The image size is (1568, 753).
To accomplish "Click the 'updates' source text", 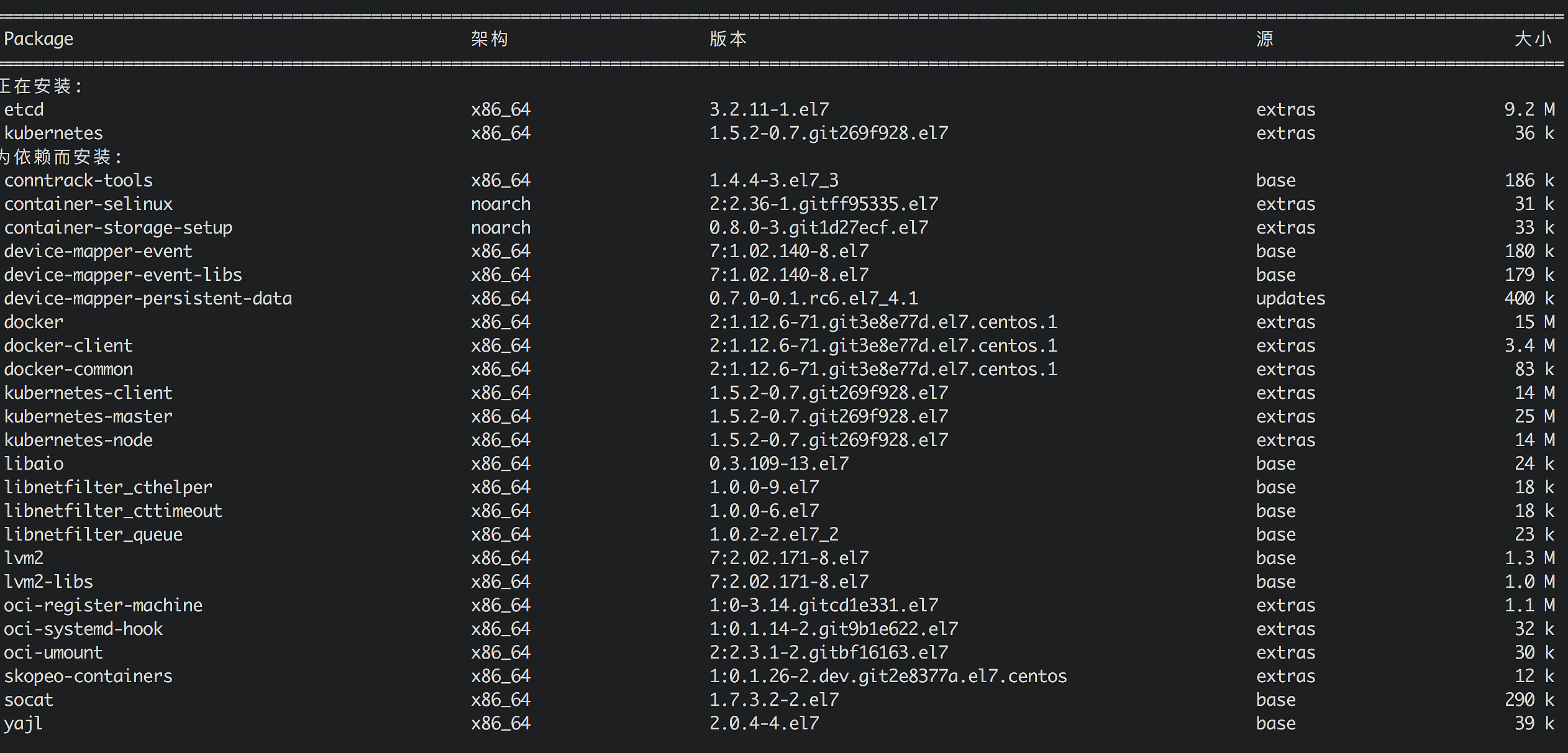I will [1290, 298].
